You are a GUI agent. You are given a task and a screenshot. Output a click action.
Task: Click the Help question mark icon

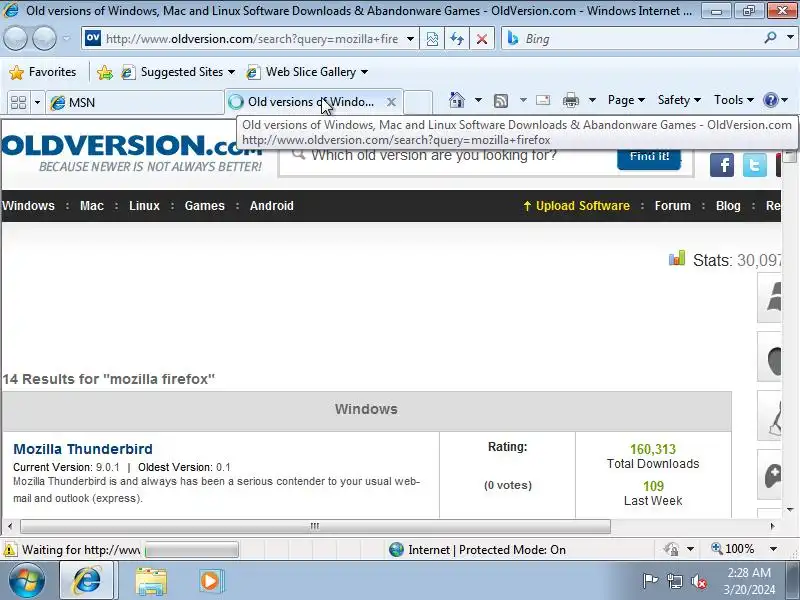770,100
